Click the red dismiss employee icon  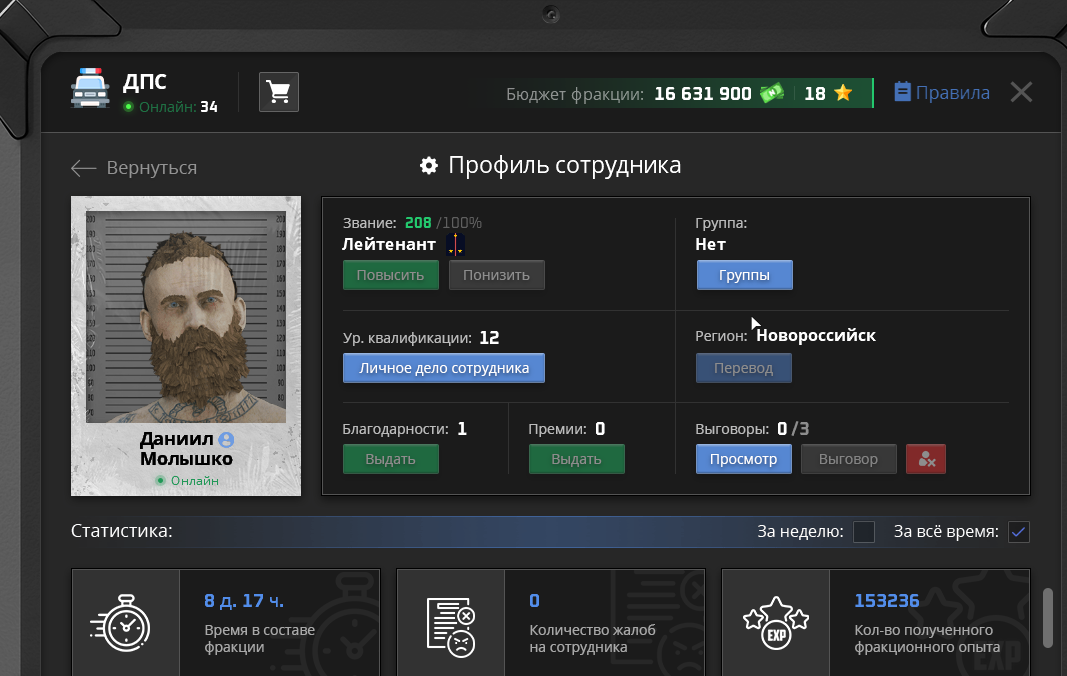click(925, 459)
